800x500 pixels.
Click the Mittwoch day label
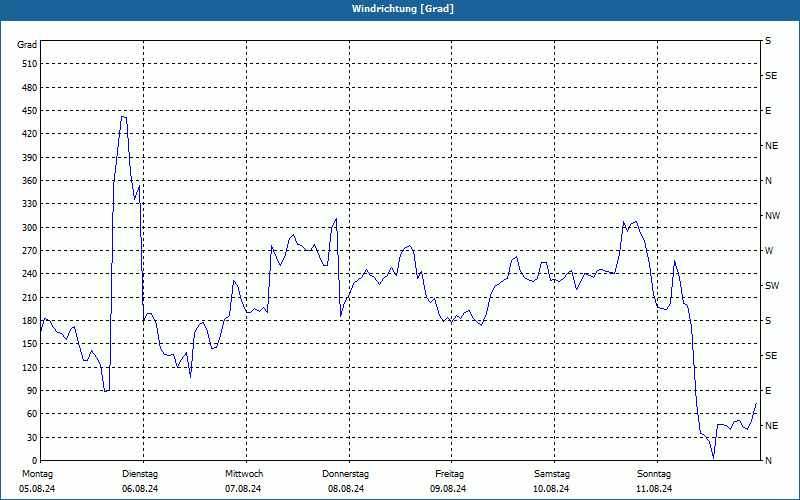coord(244,474)
